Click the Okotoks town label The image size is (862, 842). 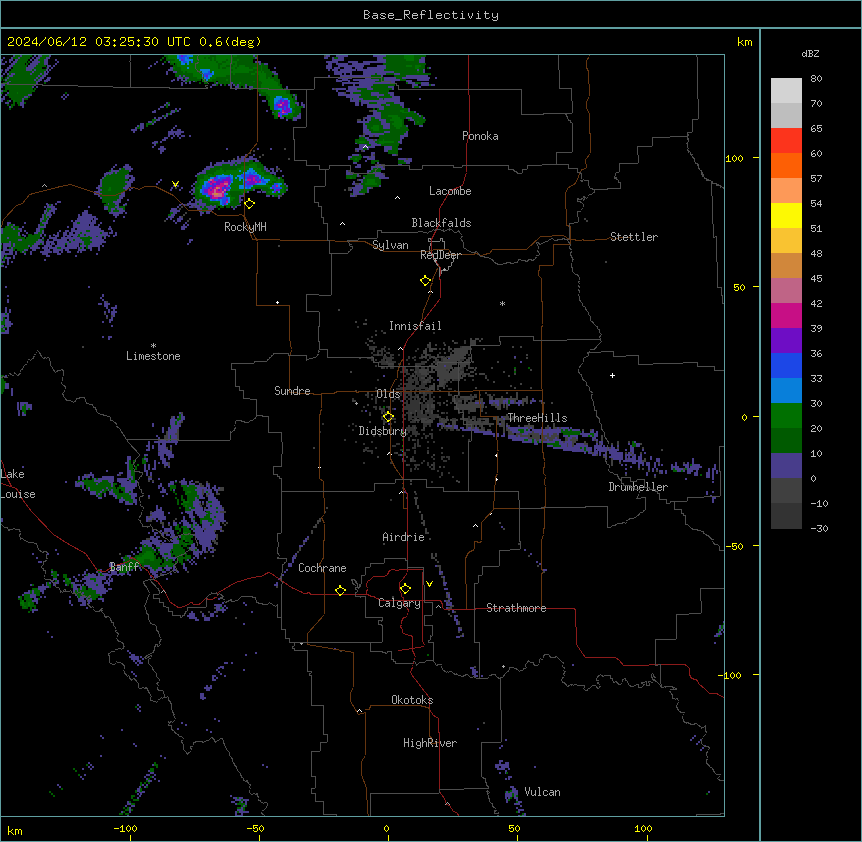pos(412,700)
